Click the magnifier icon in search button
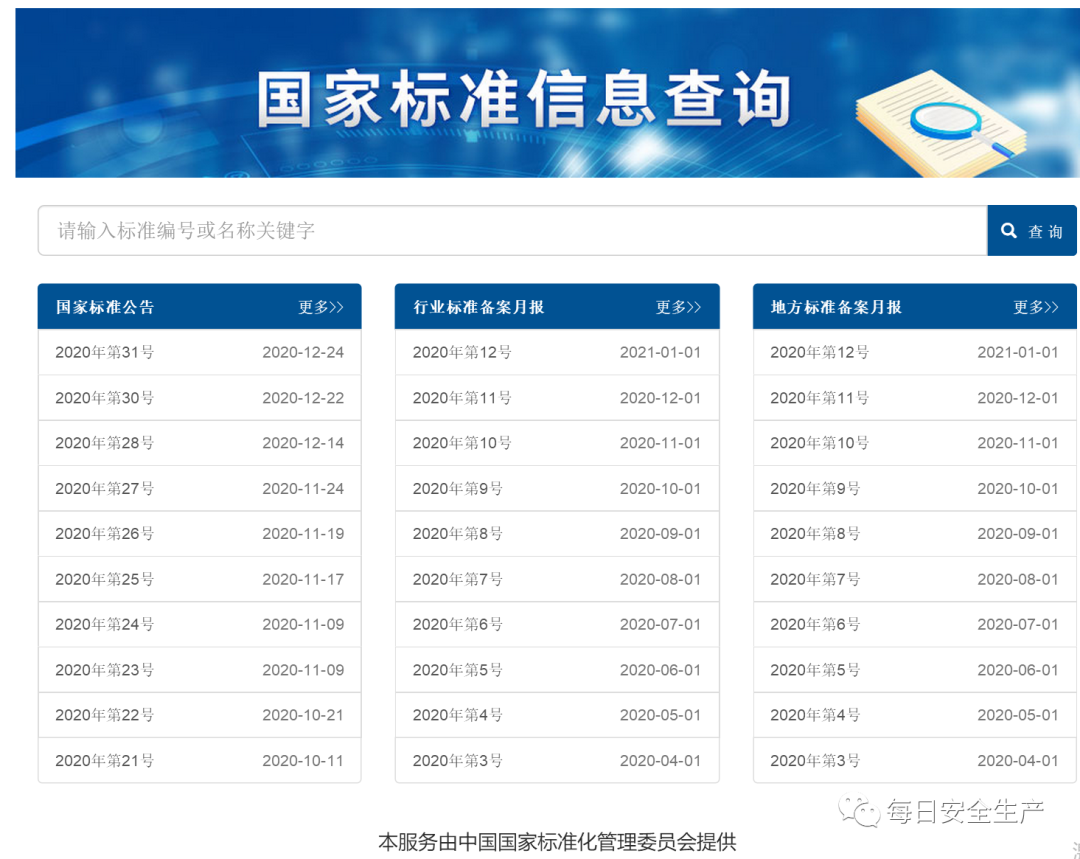The image size is (1080, 859). tap(1008, 231)
